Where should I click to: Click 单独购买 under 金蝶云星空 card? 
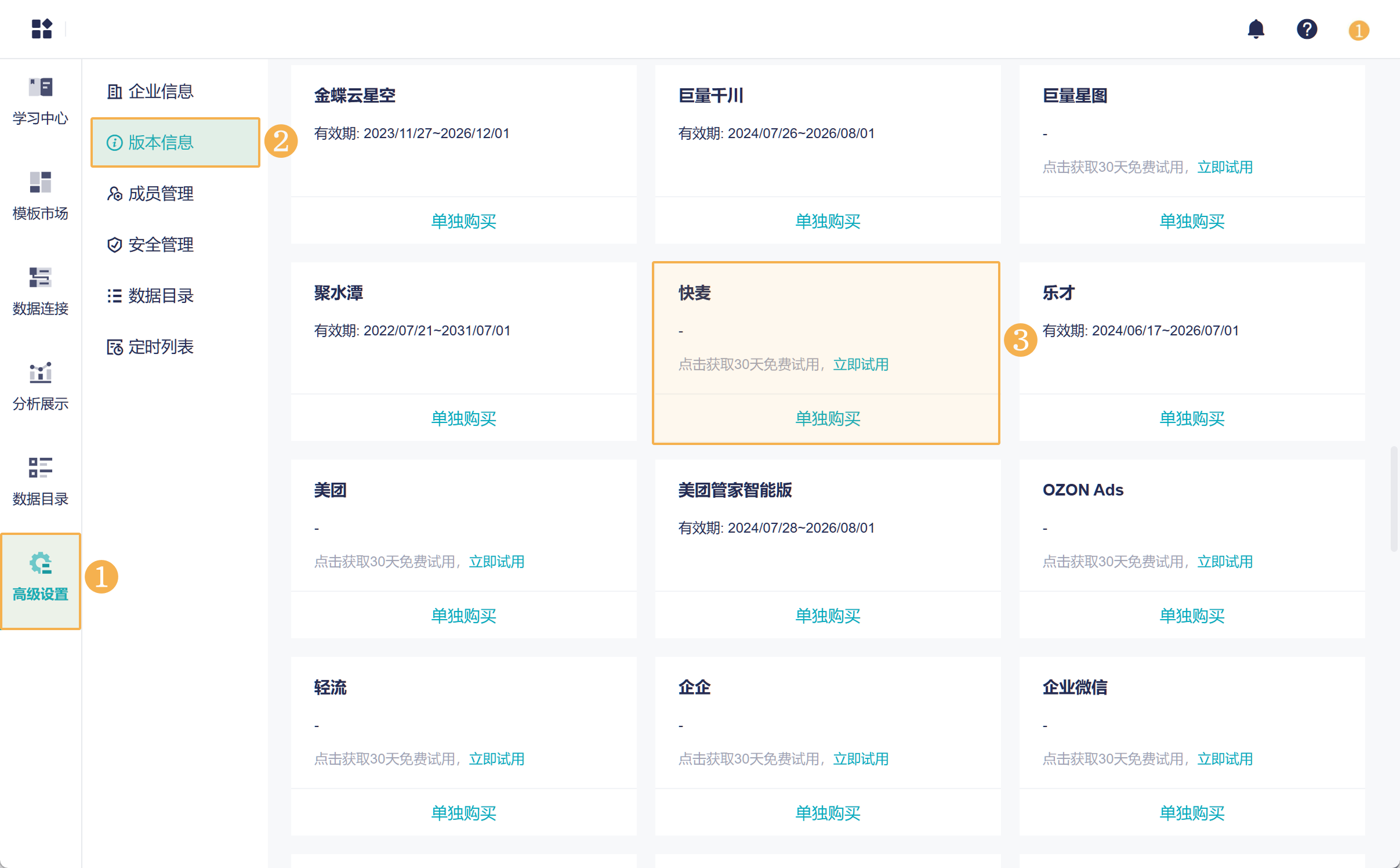point(463,221)
